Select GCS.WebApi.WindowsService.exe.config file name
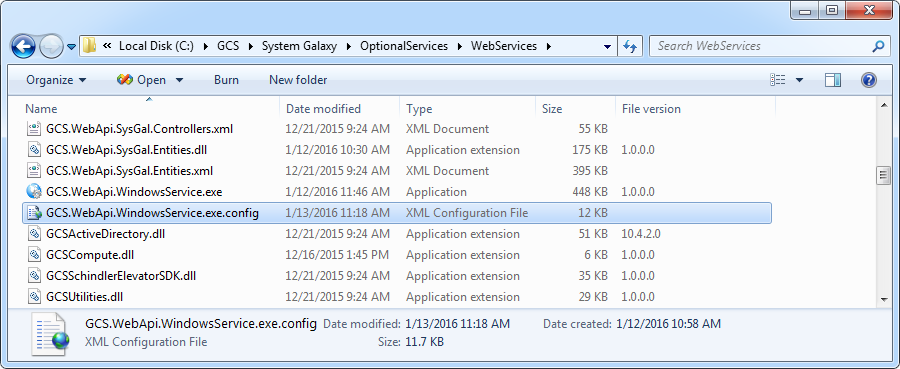The image size is (900, 369). pyautogui.click(x=152, y=213)
